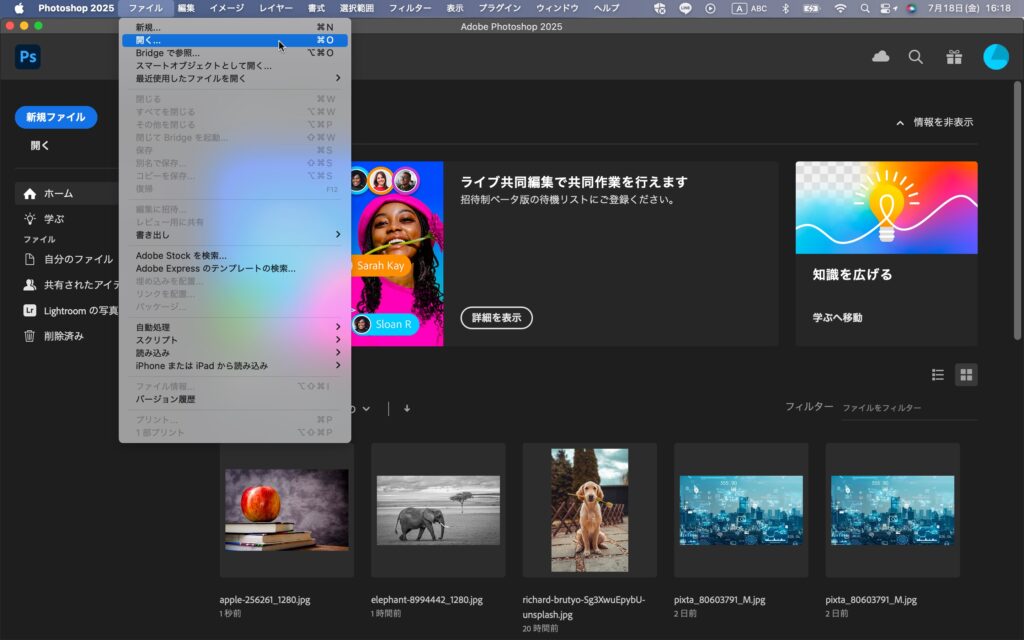Screen dimensions: 1024x640
Task: Expand iPhone または iPad から読み込み submenu
Action: click(235, 366)
